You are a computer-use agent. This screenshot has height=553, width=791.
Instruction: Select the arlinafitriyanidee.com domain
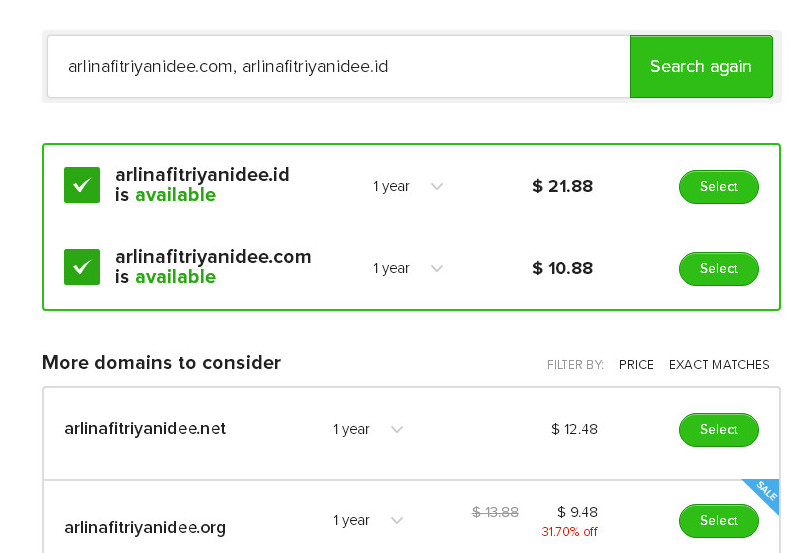[718, 268]
